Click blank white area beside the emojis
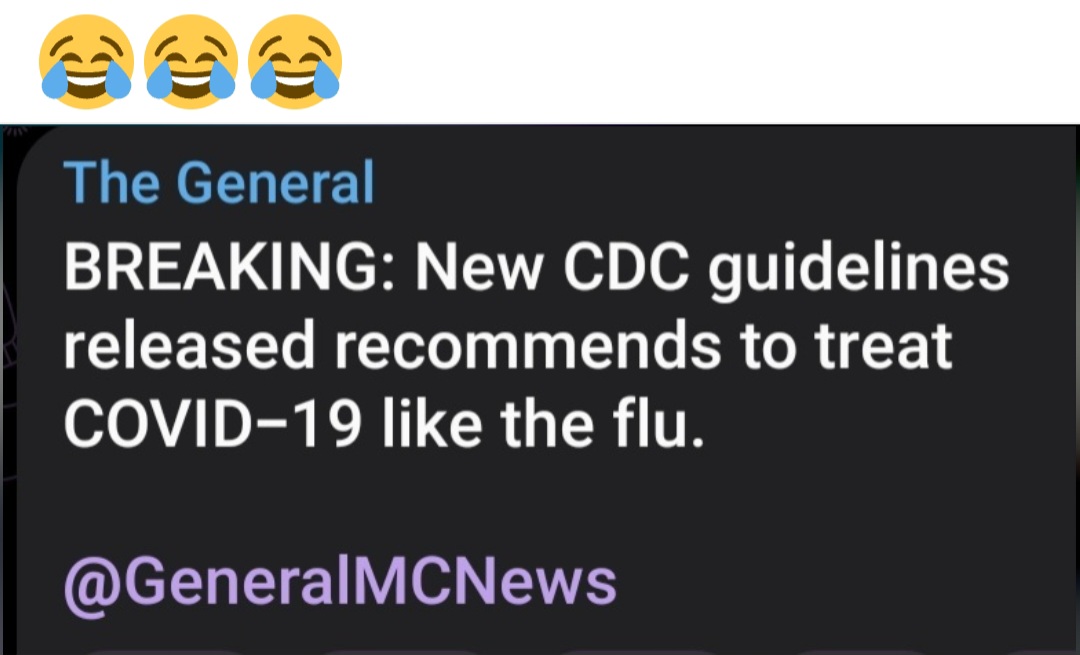Image resolution: width=1080 pixels, height=655 pixels. point(709,62)
